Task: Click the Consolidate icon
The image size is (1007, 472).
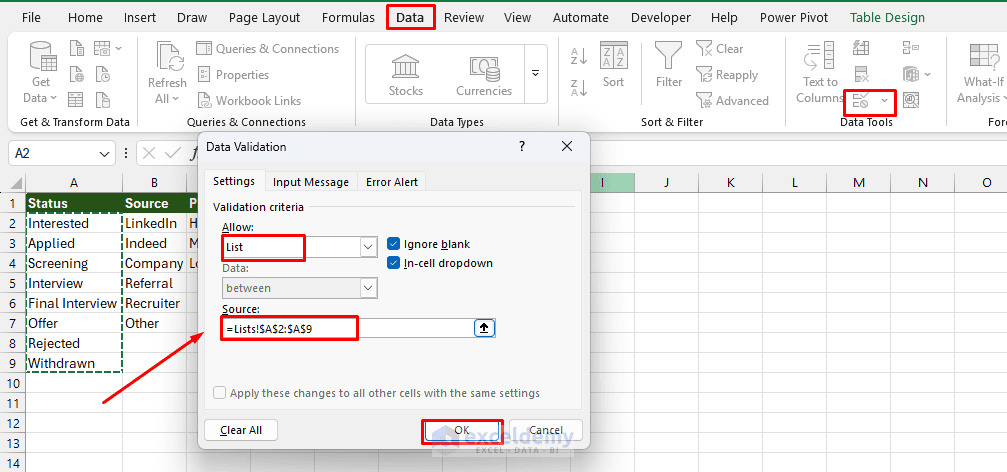Action: click(911, 48)
